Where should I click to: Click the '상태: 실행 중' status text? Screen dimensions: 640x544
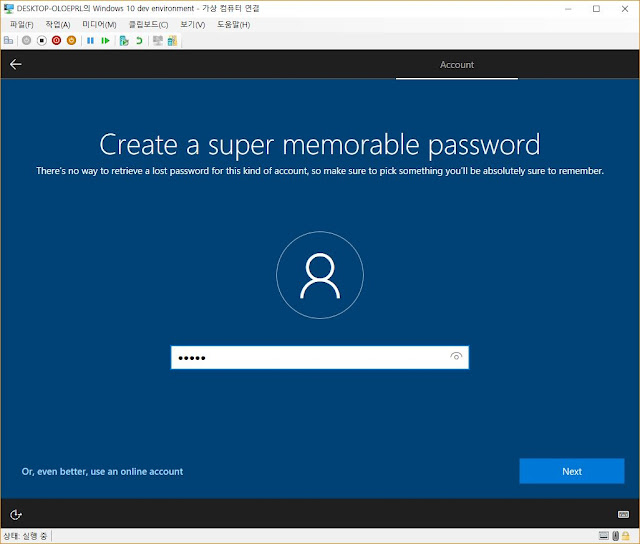coord(25,536)
